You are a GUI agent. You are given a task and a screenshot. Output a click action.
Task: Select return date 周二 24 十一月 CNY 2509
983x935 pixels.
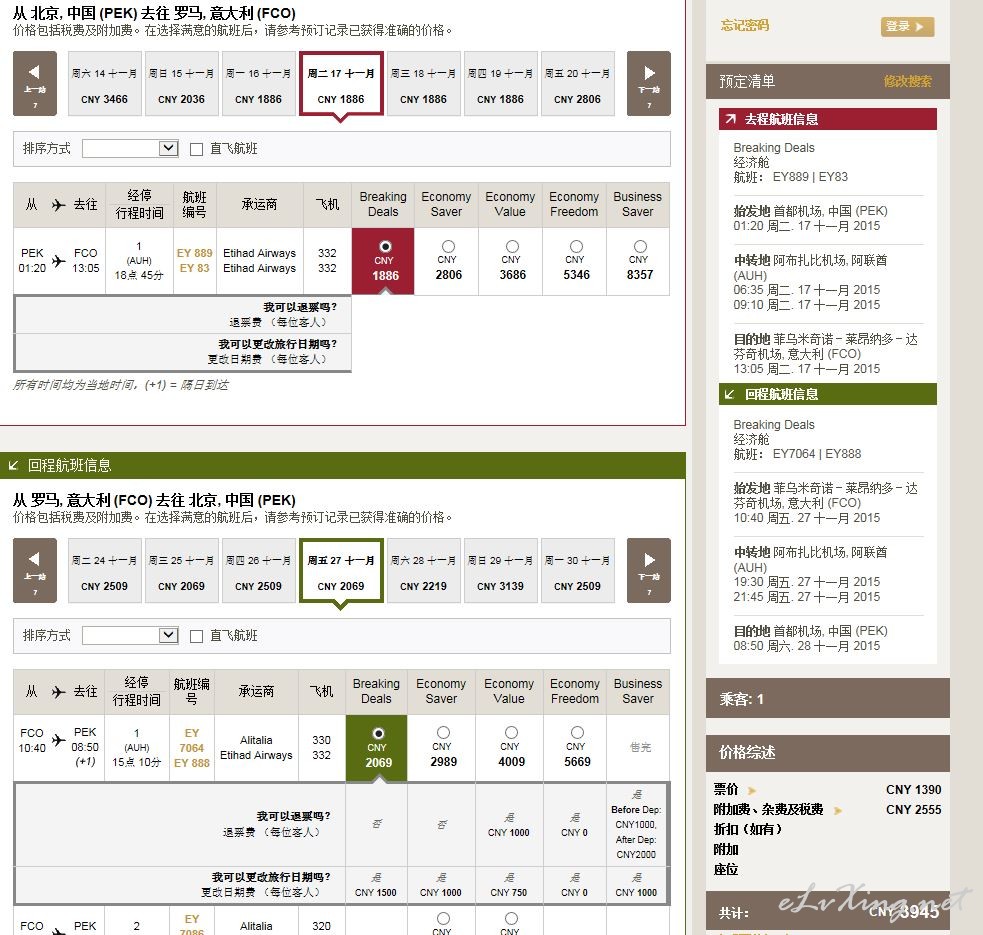(105, 571)
